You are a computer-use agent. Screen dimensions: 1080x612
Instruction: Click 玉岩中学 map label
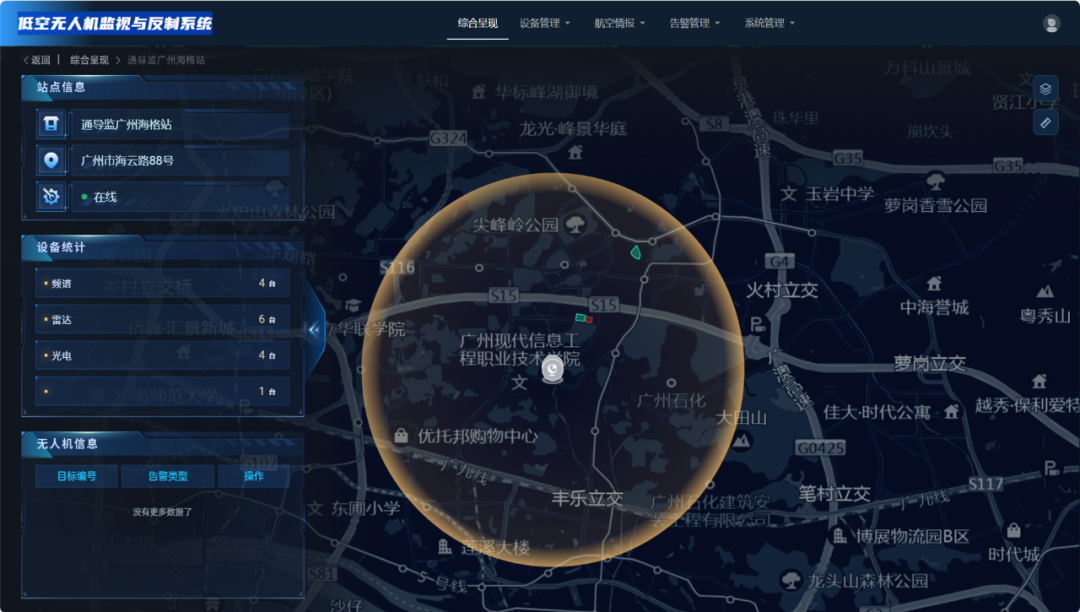coord(840,194)
